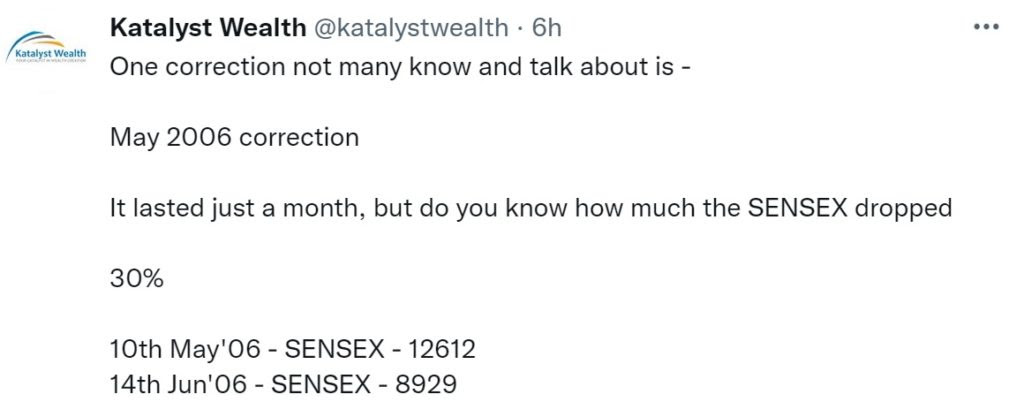Click the small tagline under the logo wordmark
Image resolution: width=1024 pixels, height=402 pixels.
[51, 60]
